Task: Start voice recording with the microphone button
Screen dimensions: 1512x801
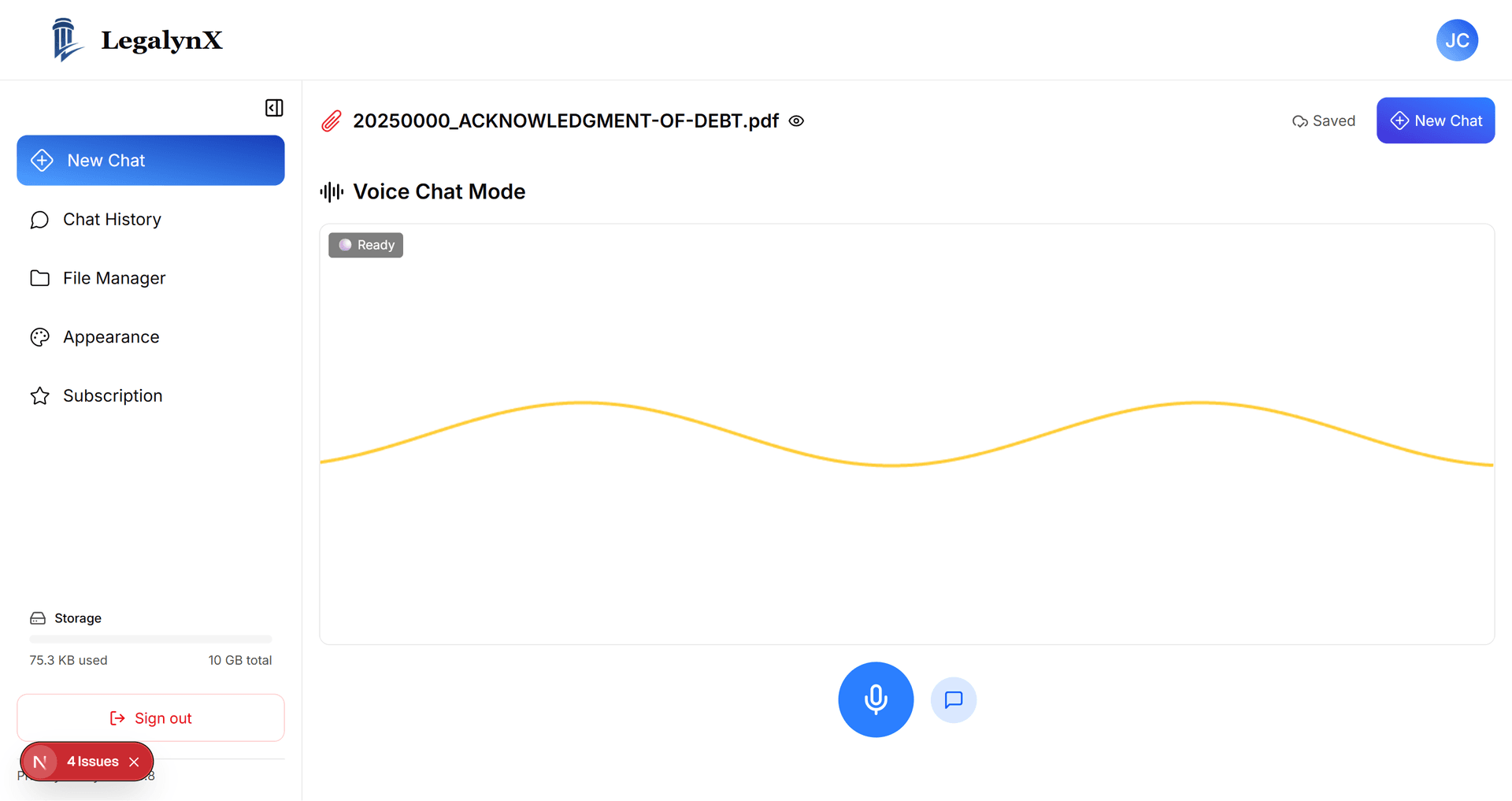Action: [875, 699]
